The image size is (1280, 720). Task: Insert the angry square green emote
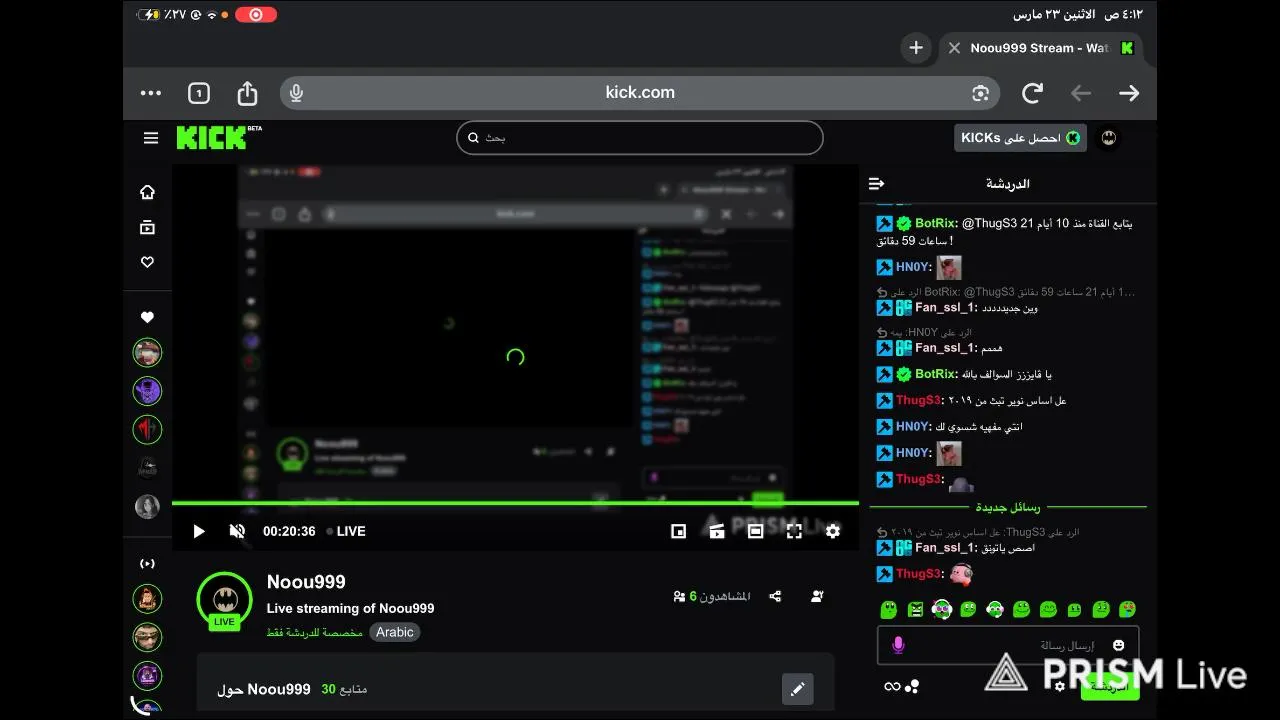click(x=915, y=609)
